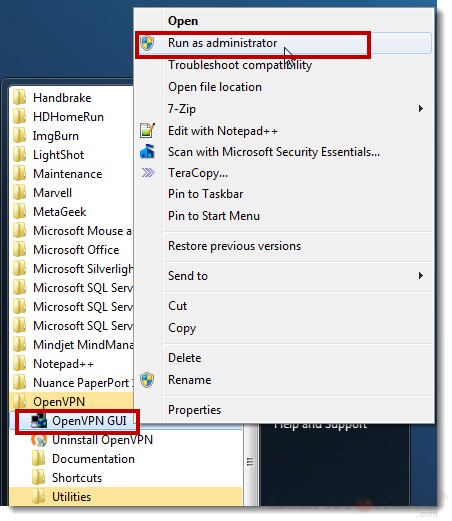The width and height of the screenshot is (452, 521).
Task: Choose Edit with Notepad++
Action: pos(223,131)
